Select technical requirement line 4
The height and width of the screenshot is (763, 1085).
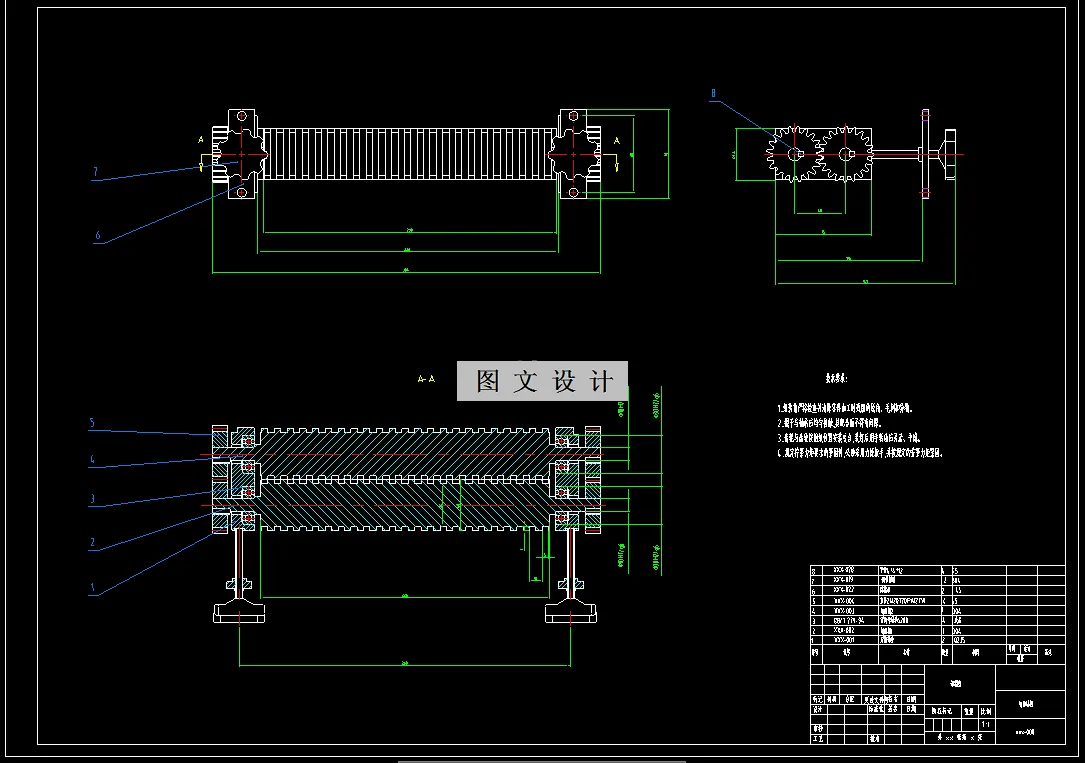point(860,453)
